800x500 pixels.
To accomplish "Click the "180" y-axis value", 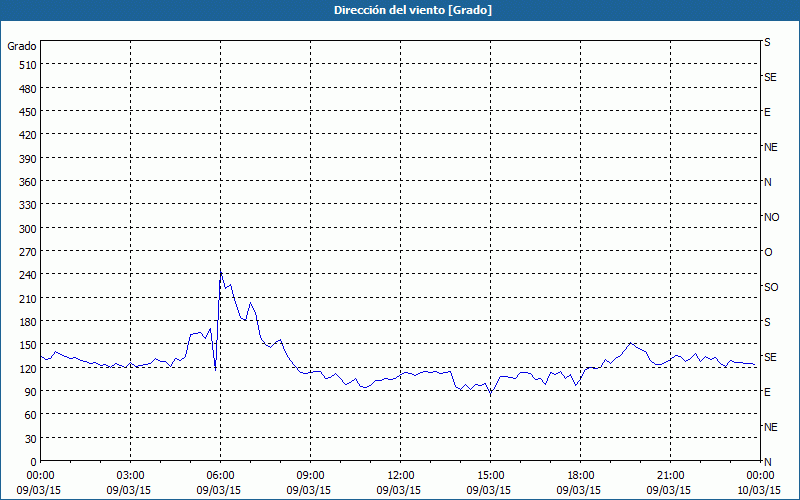I will (28, 322).
